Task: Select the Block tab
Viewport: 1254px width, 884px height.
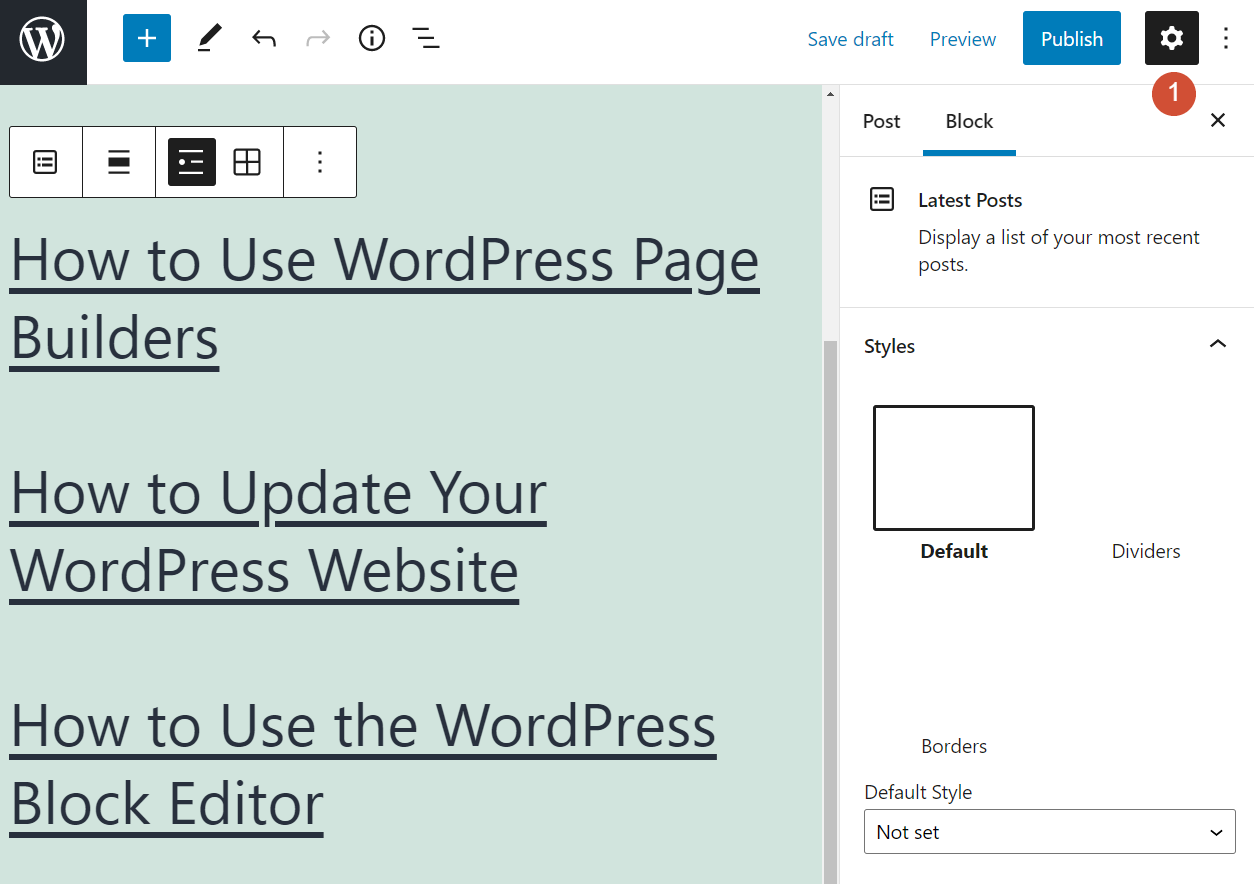Action: [969, 121]
